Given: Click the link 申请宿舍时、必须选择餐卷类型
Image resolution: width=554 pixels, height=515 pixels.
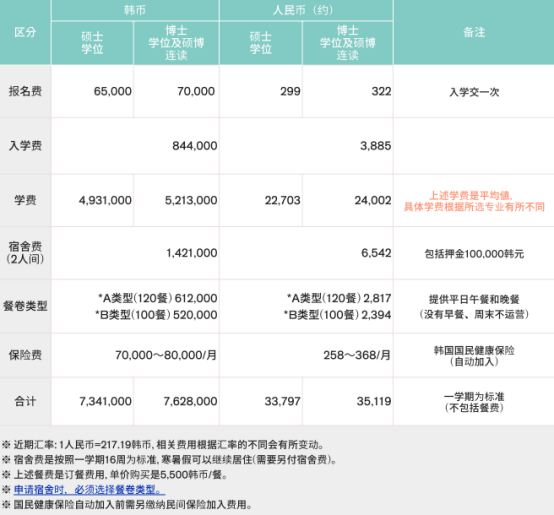Looking at the screenshot, I should pyautogui.click(x=89, y=490).
